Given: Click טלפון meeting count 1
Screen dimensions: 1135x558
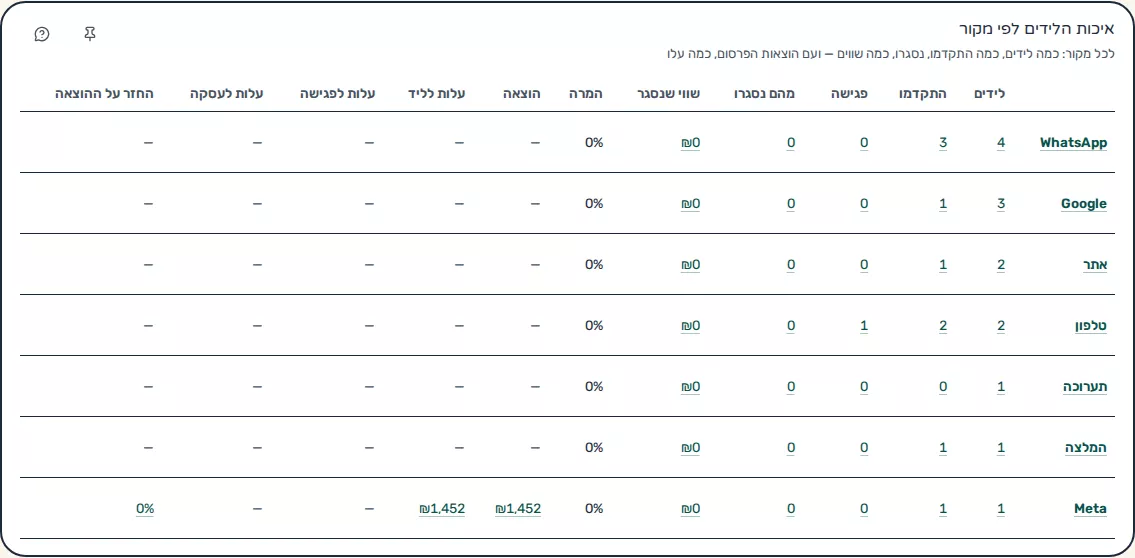Looking at the screenshot, I should (864, 326).
